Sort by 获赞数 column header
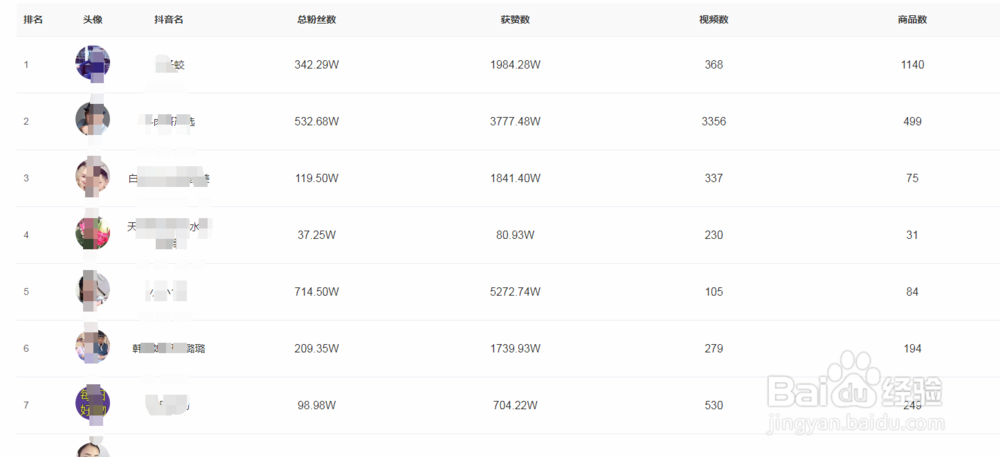 [515, 20]
